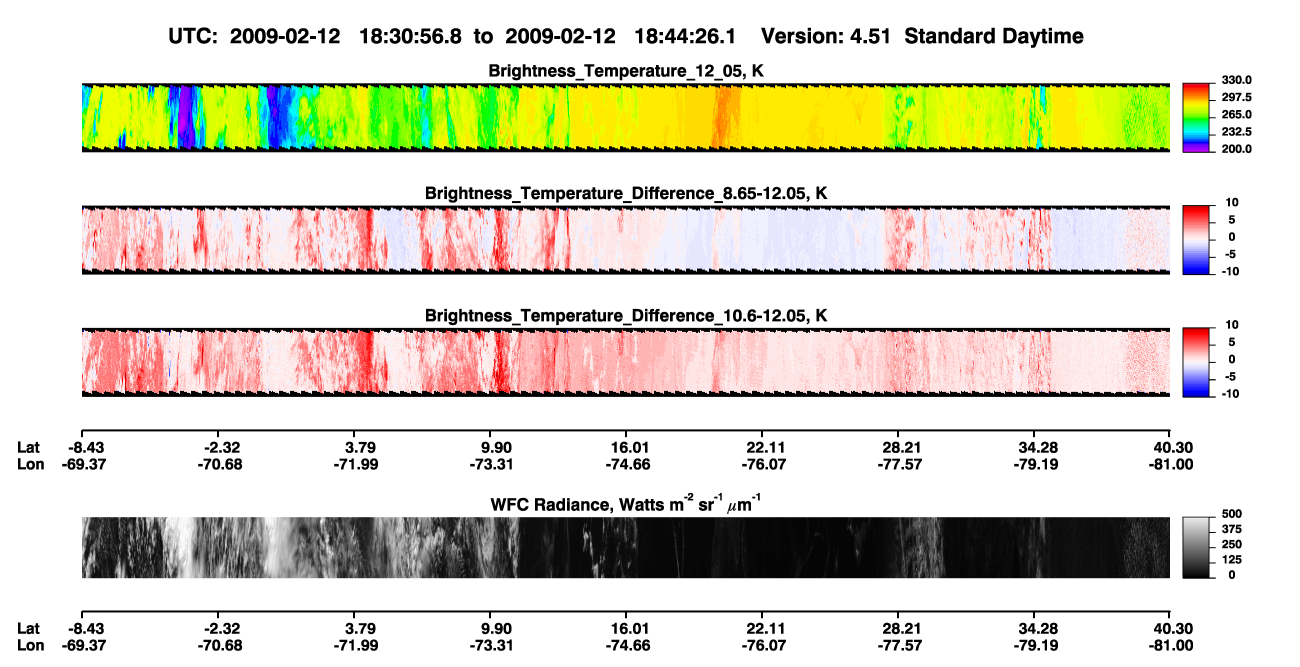Image resolution: width=1300 pixels, height=667 pixels.
Task: Click latitude 3.79 on the lower axis
Action: pyautogui.click(x=358, y=628)
